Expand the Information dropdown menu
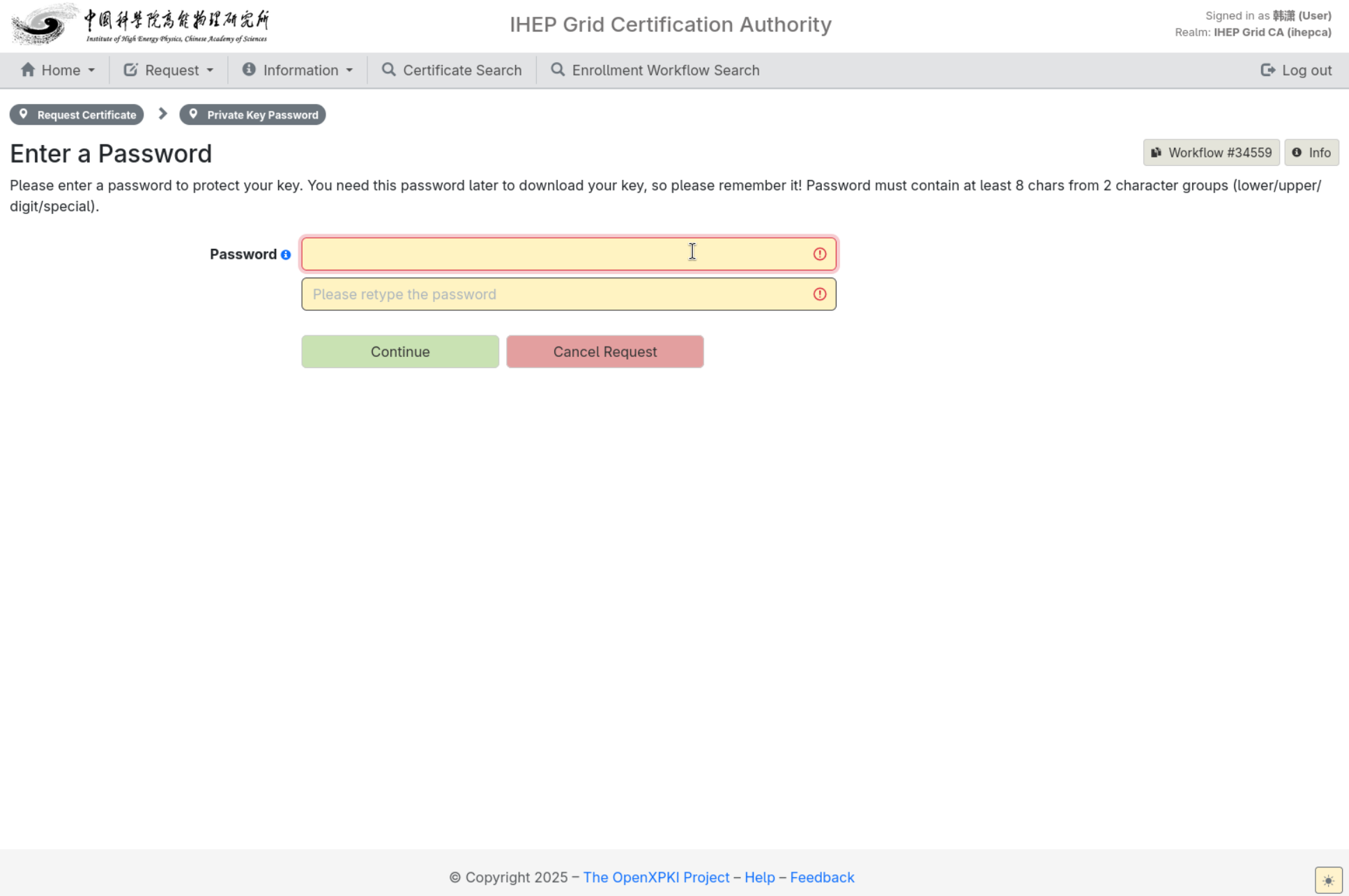This screenshot has width=1349, height=896. tap(298, 70)
